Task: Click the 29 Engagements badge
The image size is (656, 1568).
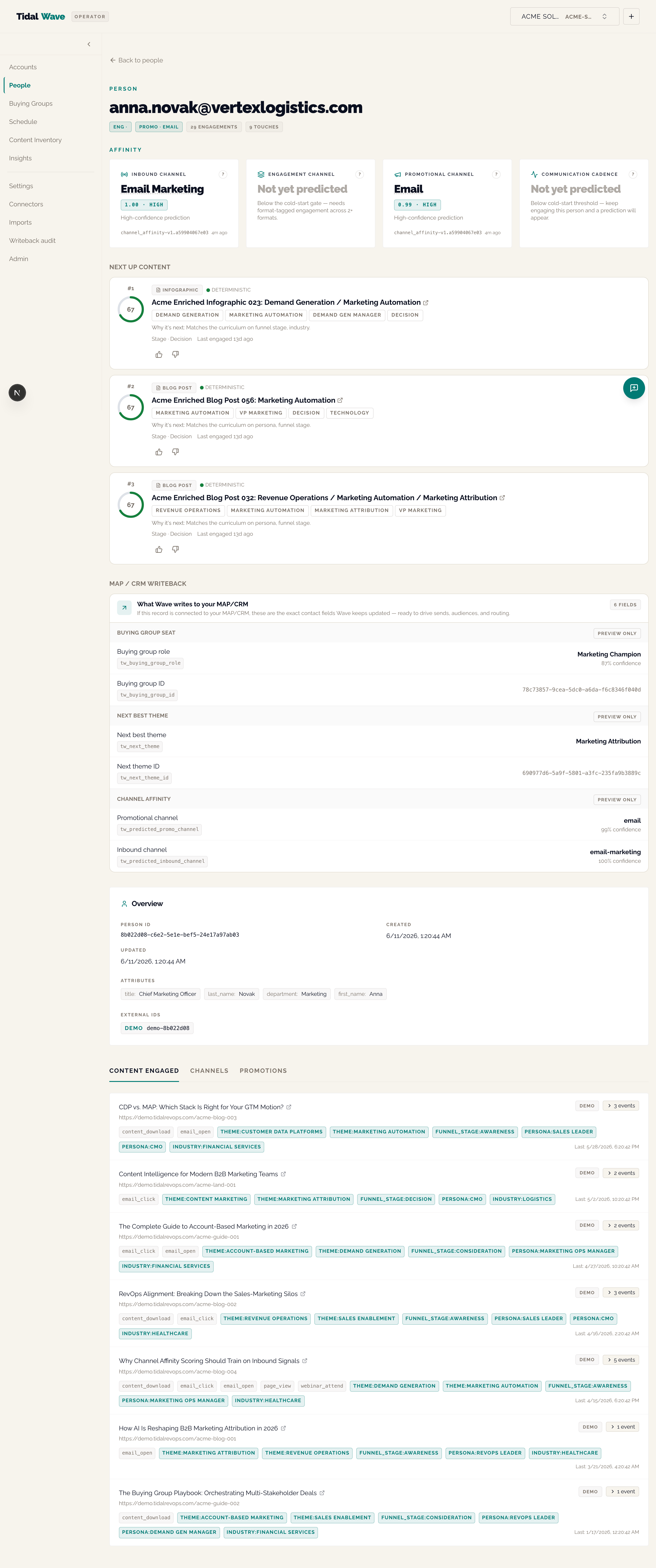Action: pos(214,127)
